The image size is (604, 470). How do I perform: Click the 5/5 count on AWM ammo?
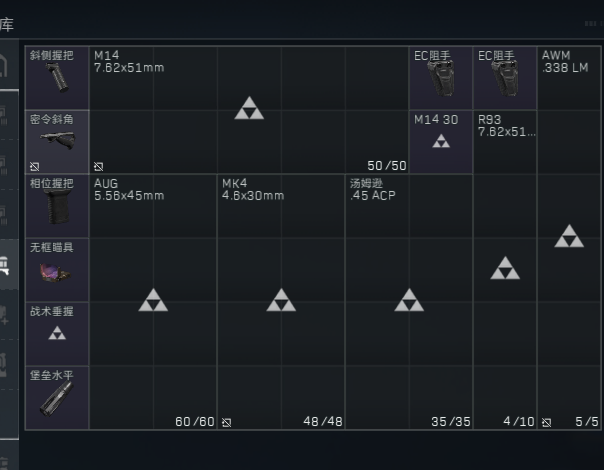click(x=587, y=422)
